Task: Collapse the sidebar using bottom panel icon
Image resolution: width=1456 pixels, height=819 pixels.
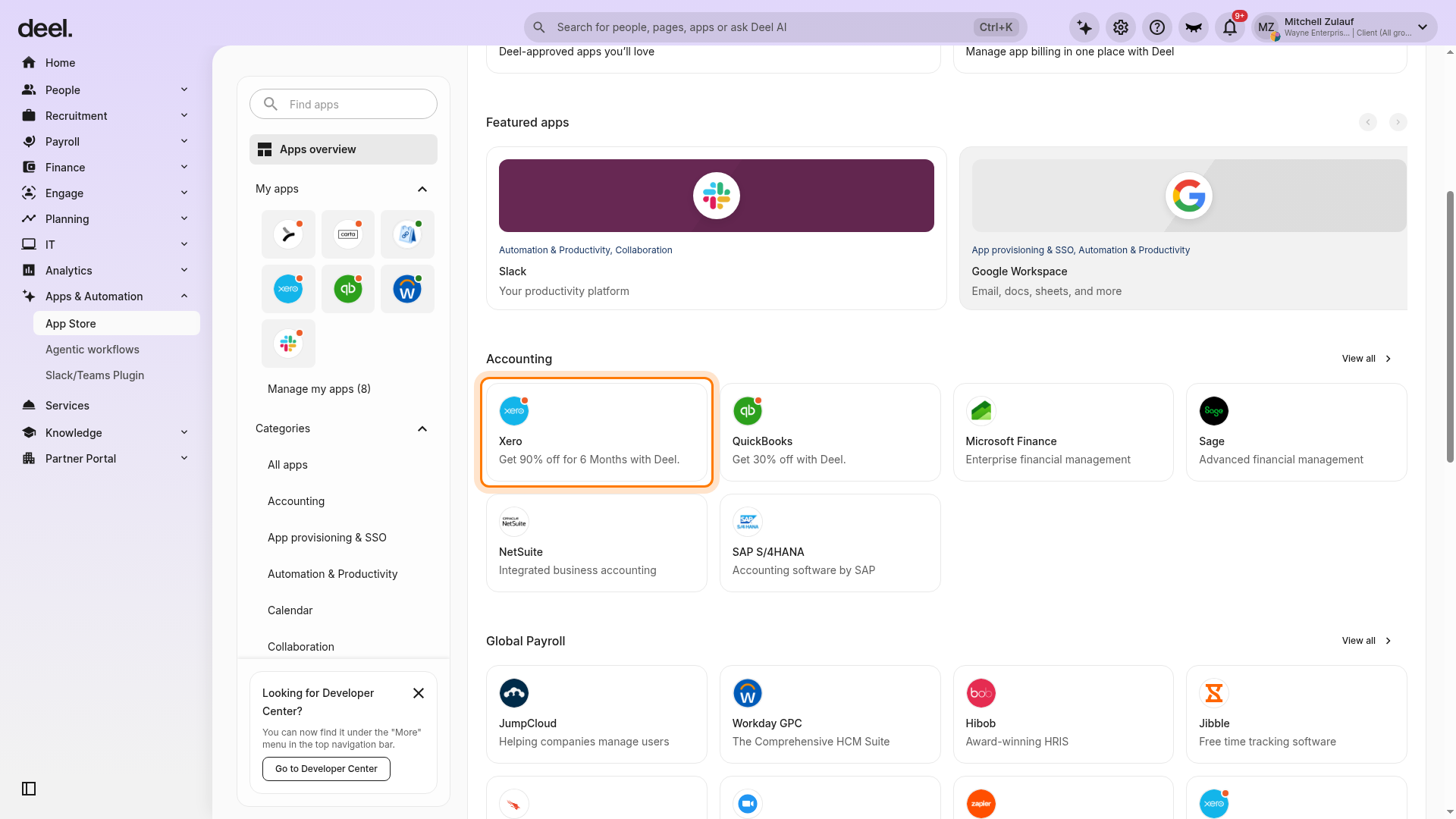Action: click(x=29, y=789)
